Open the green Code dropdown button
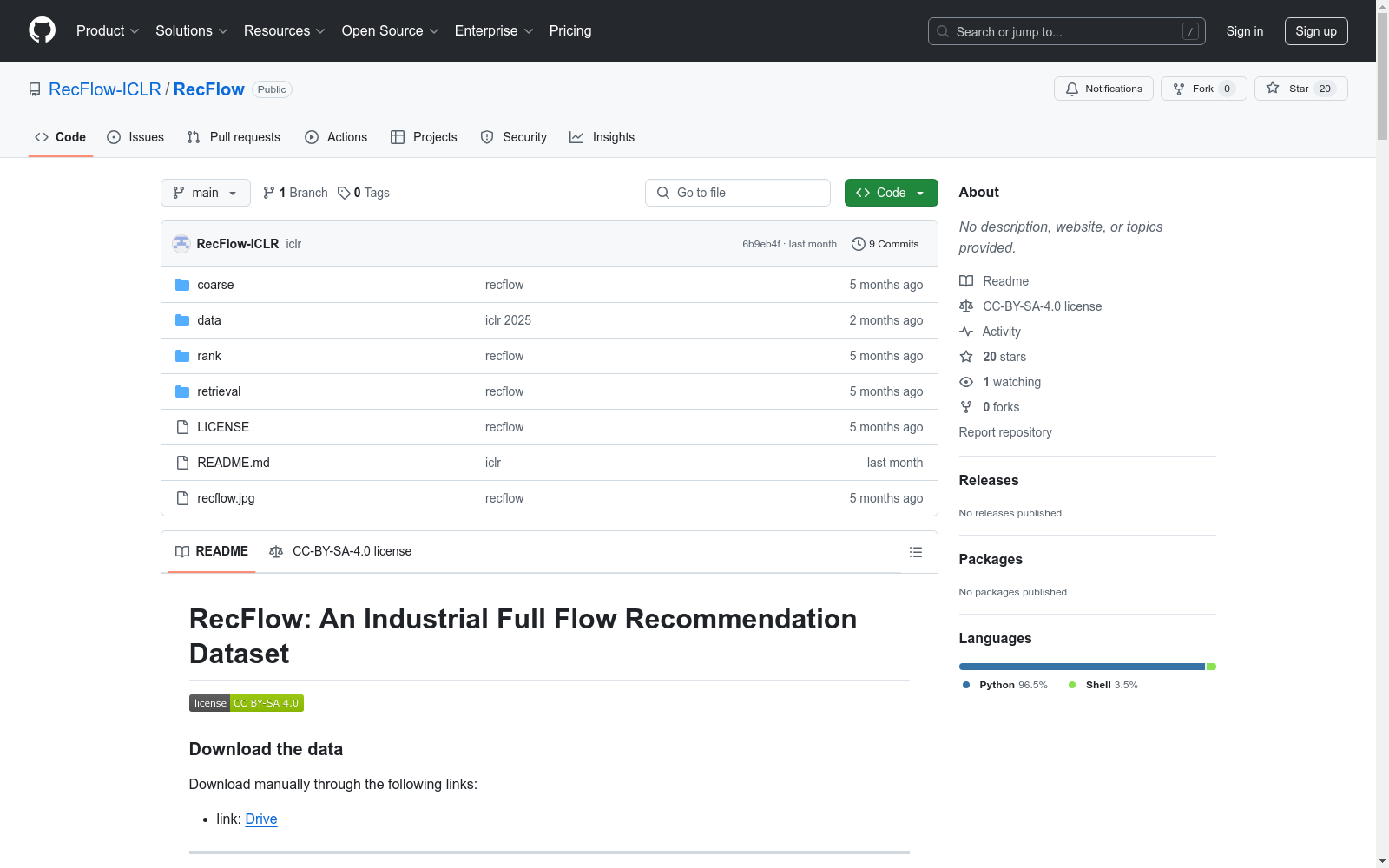 tap(891, 193)
